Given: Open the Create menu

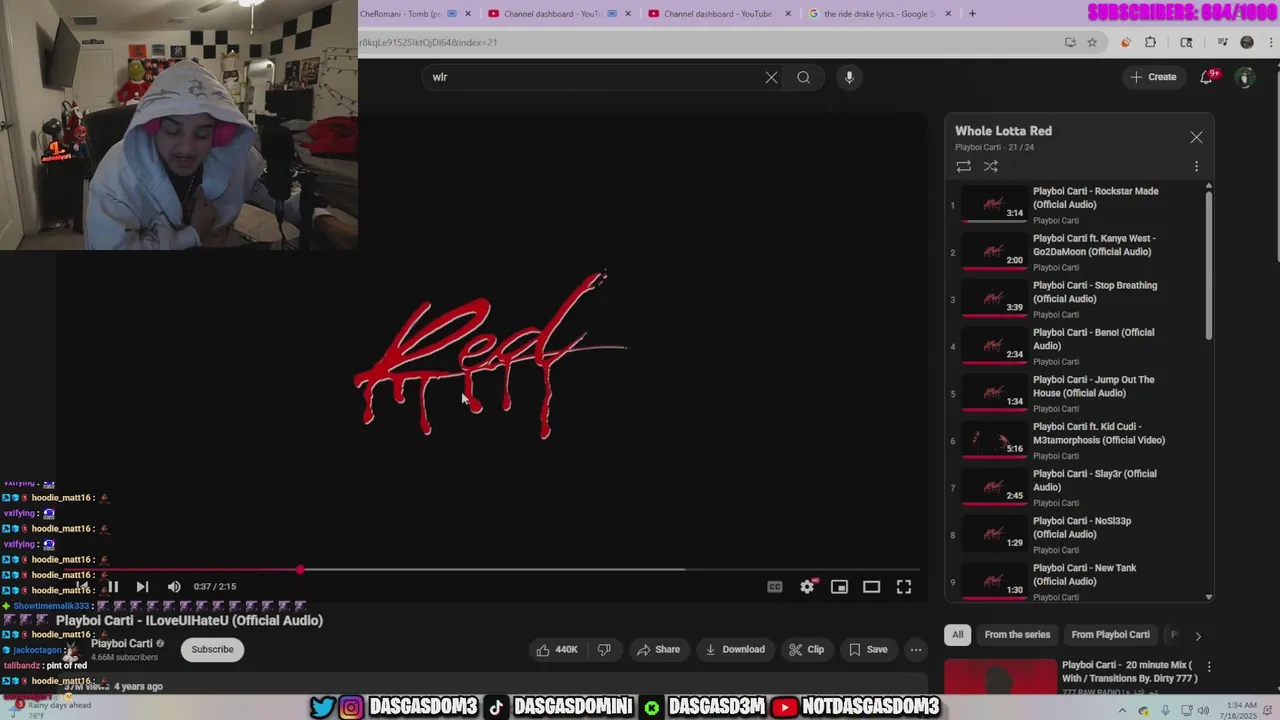Looking at the screenshot, I should tap(1153, 77).
